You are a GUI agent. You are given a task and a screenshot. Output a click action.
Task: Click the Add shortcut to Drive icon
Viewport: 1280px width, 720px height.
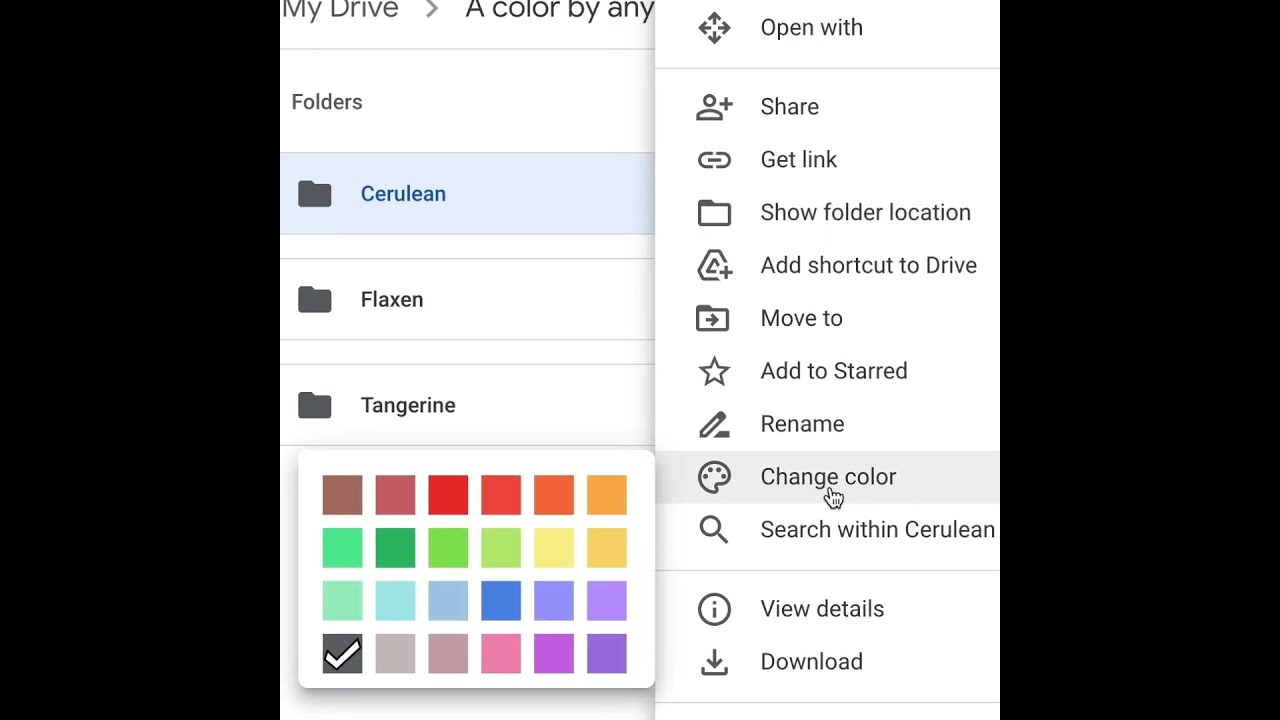(x=714, y=265)
